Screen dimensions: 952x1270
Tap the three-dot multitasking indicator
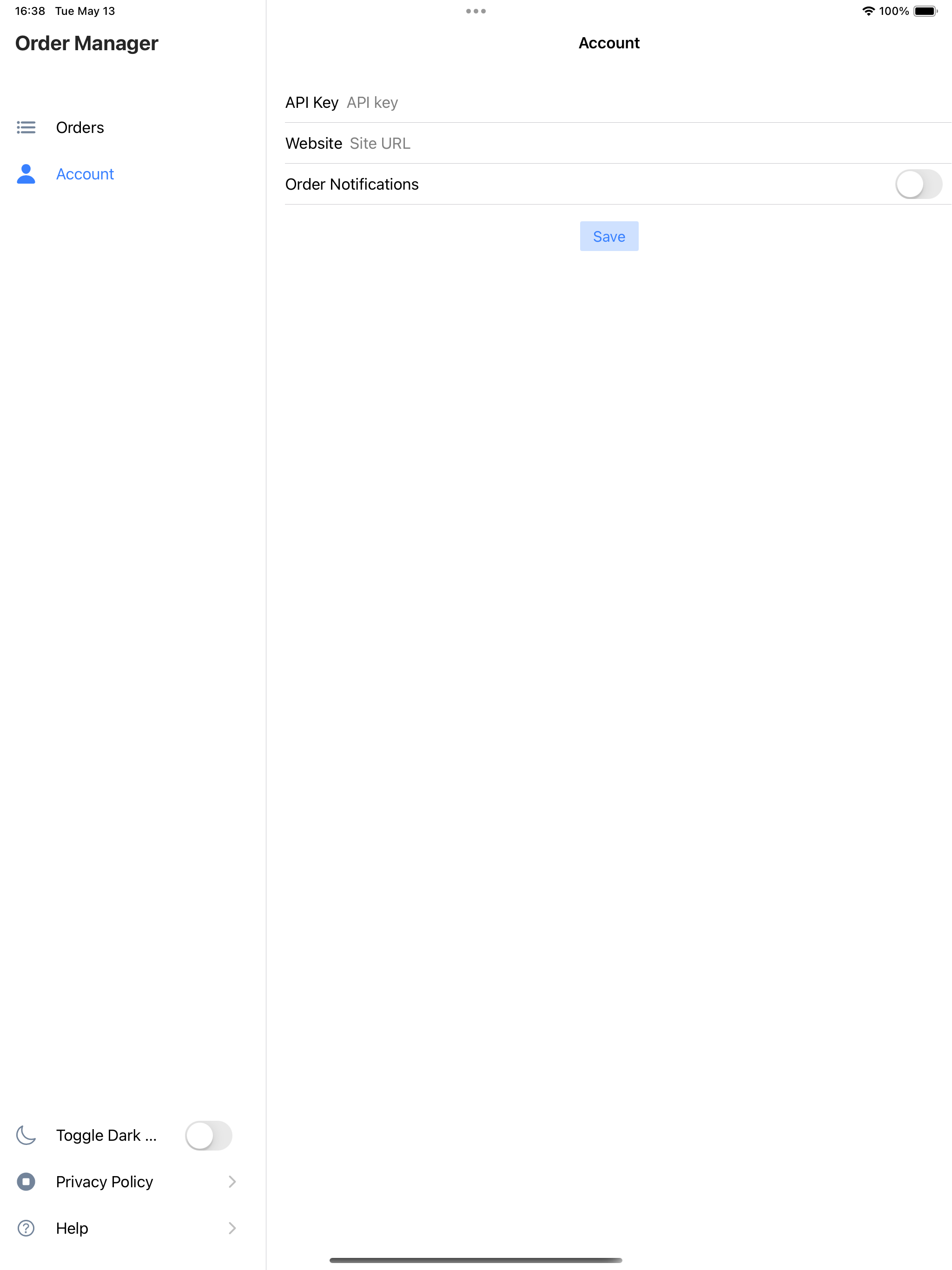476,11
